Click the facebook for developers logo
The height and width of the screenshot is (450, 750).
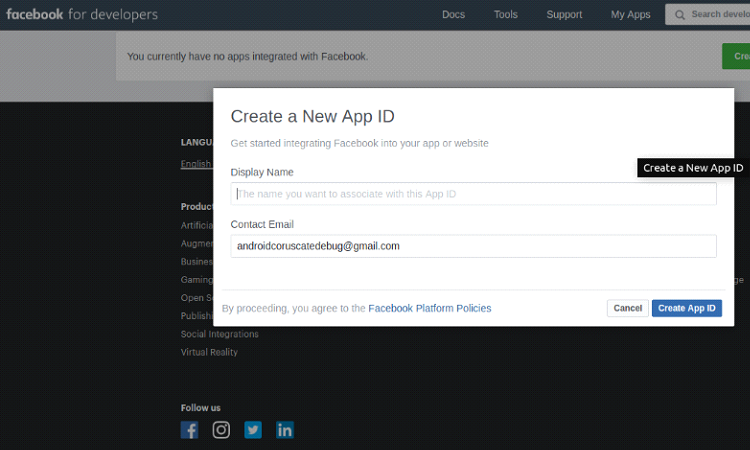tap(82, 14)
